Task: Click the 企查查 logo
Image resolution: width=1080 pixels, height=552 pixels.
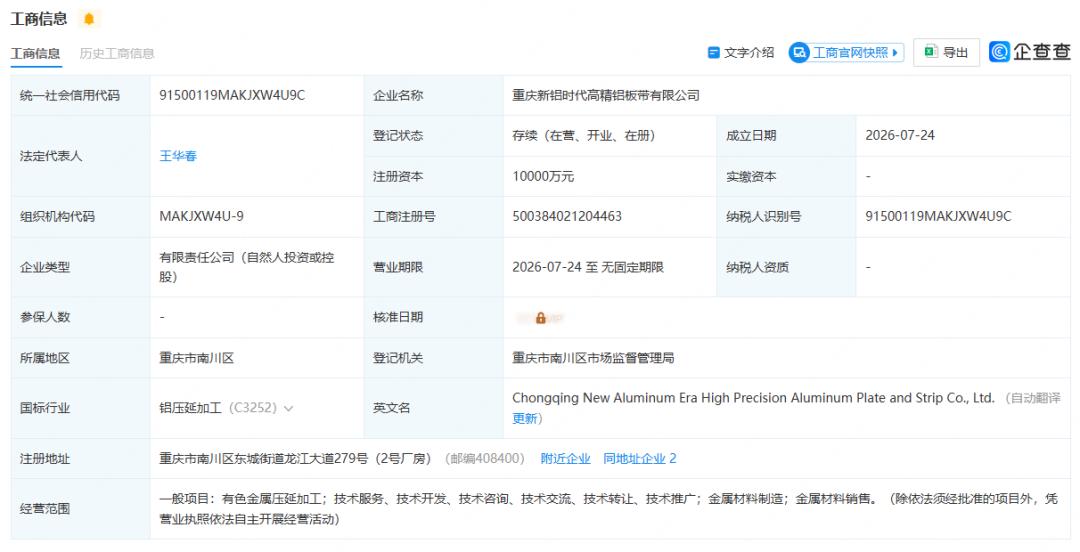Action: coord(1030,52)
